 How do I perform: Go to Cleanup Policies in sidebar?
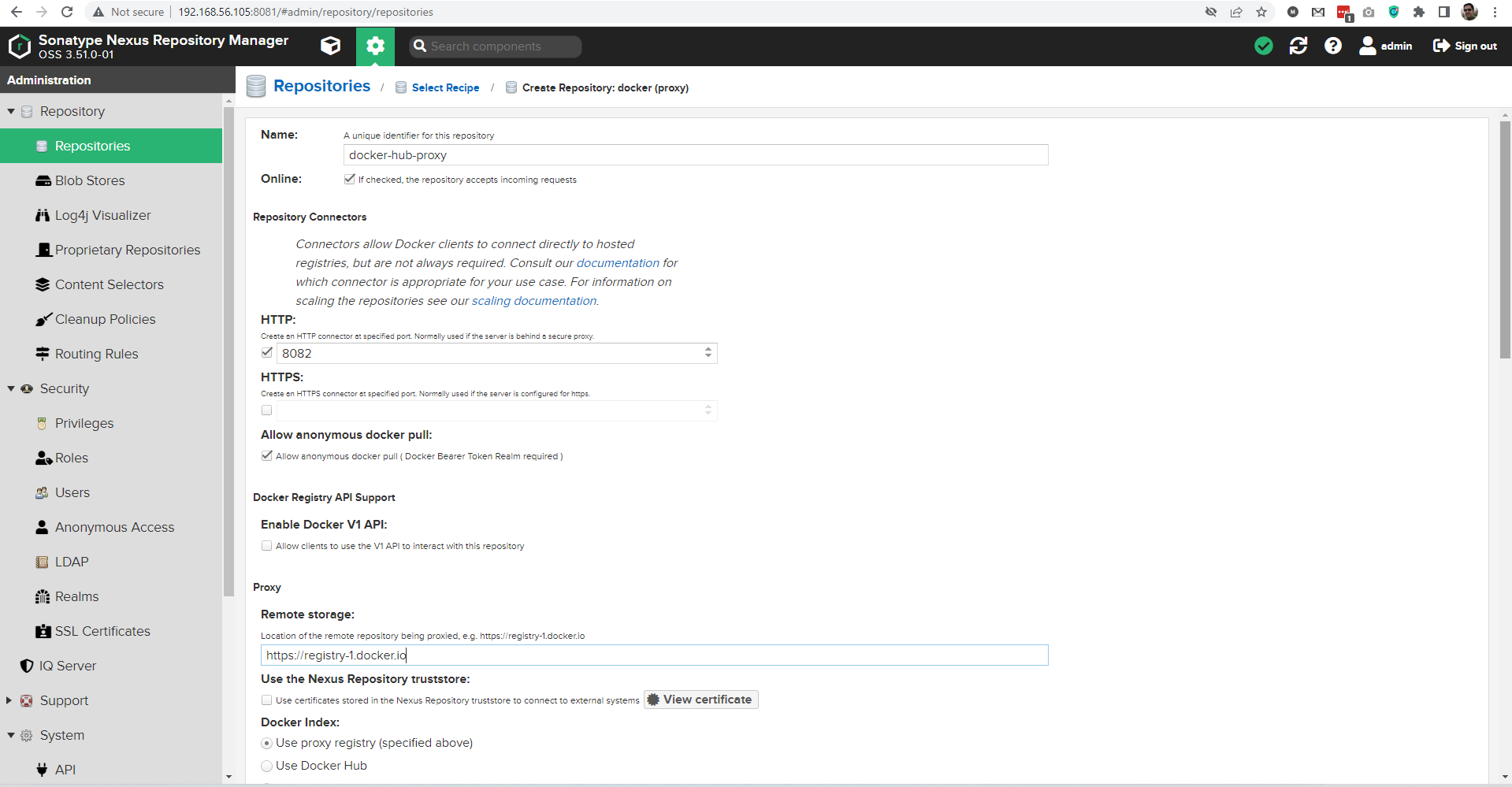click(x=105, y=319)
